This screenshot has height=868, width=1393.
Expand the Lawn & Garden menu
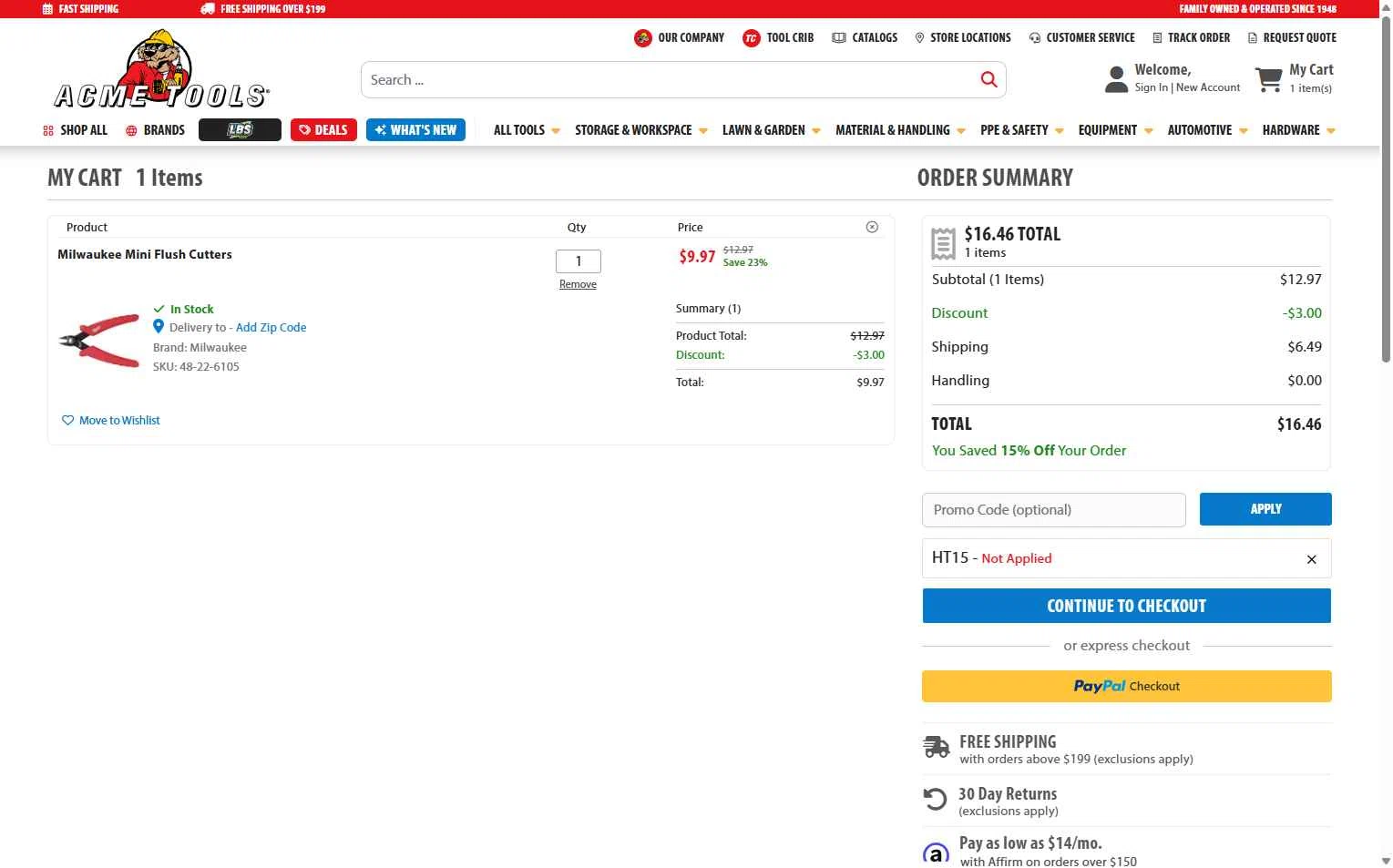pos(772,130)
